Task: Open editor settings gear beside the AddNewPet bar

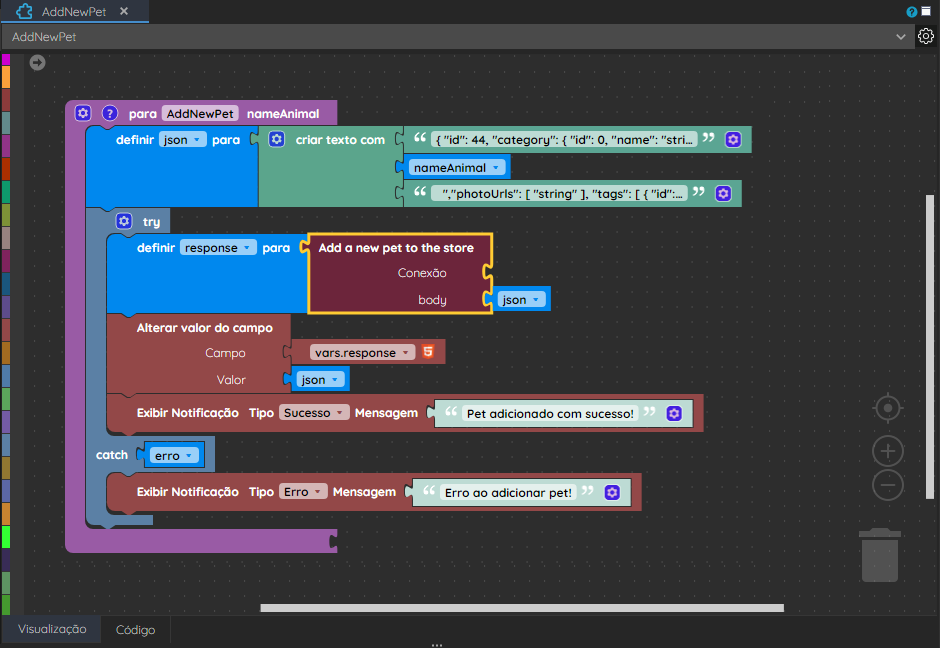Action: pos(926,37)
